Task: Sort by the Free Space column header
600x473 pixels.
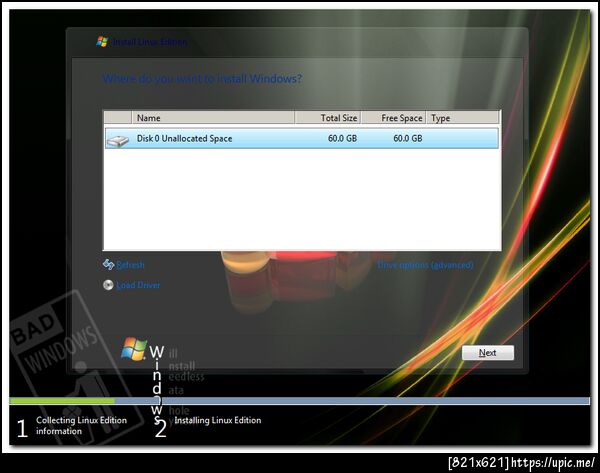Action: [x=393, y=118]
